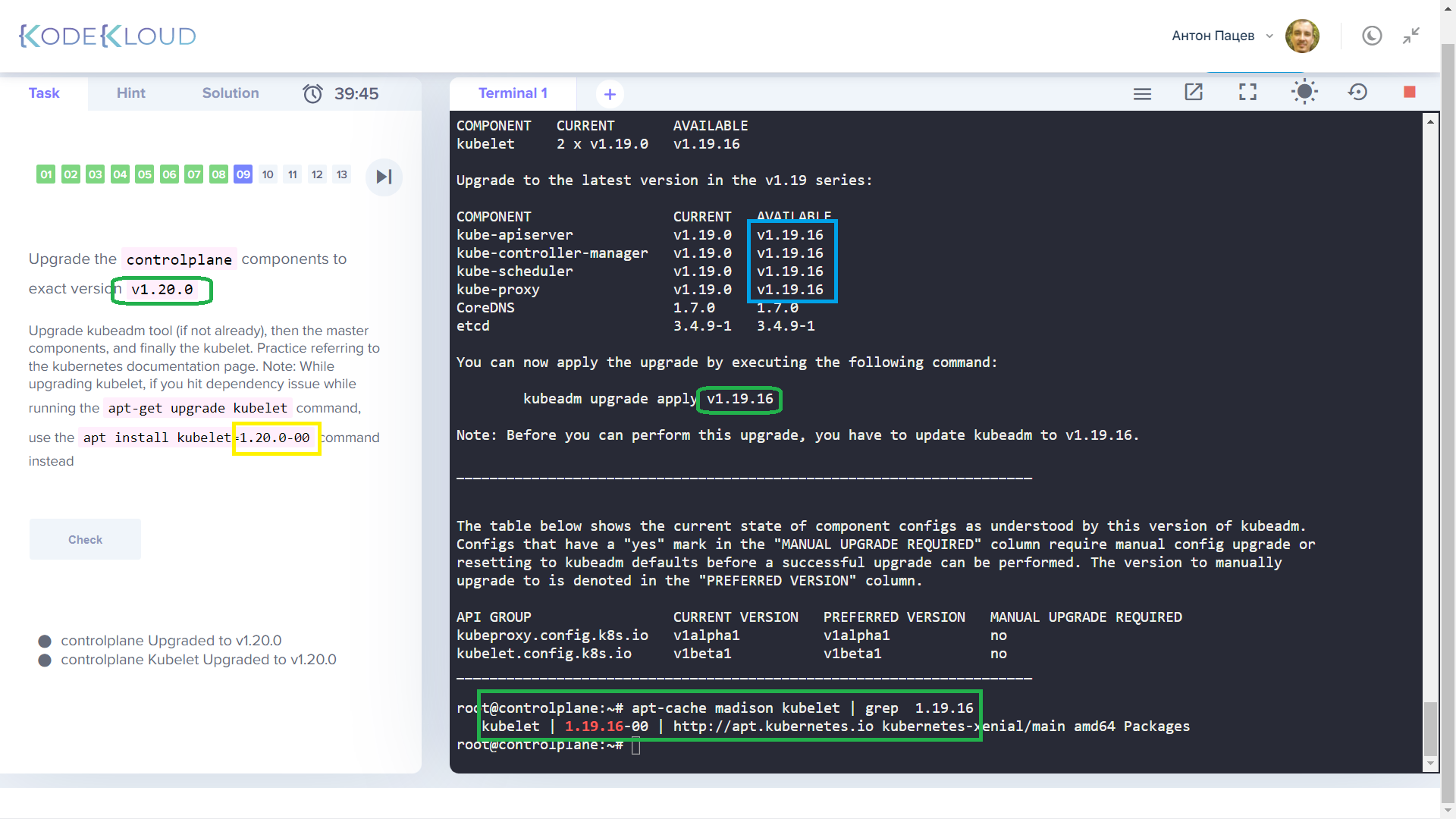1456x819 pixels.
Task: Add a new terminal tab
Action: [x=610, y=94]
